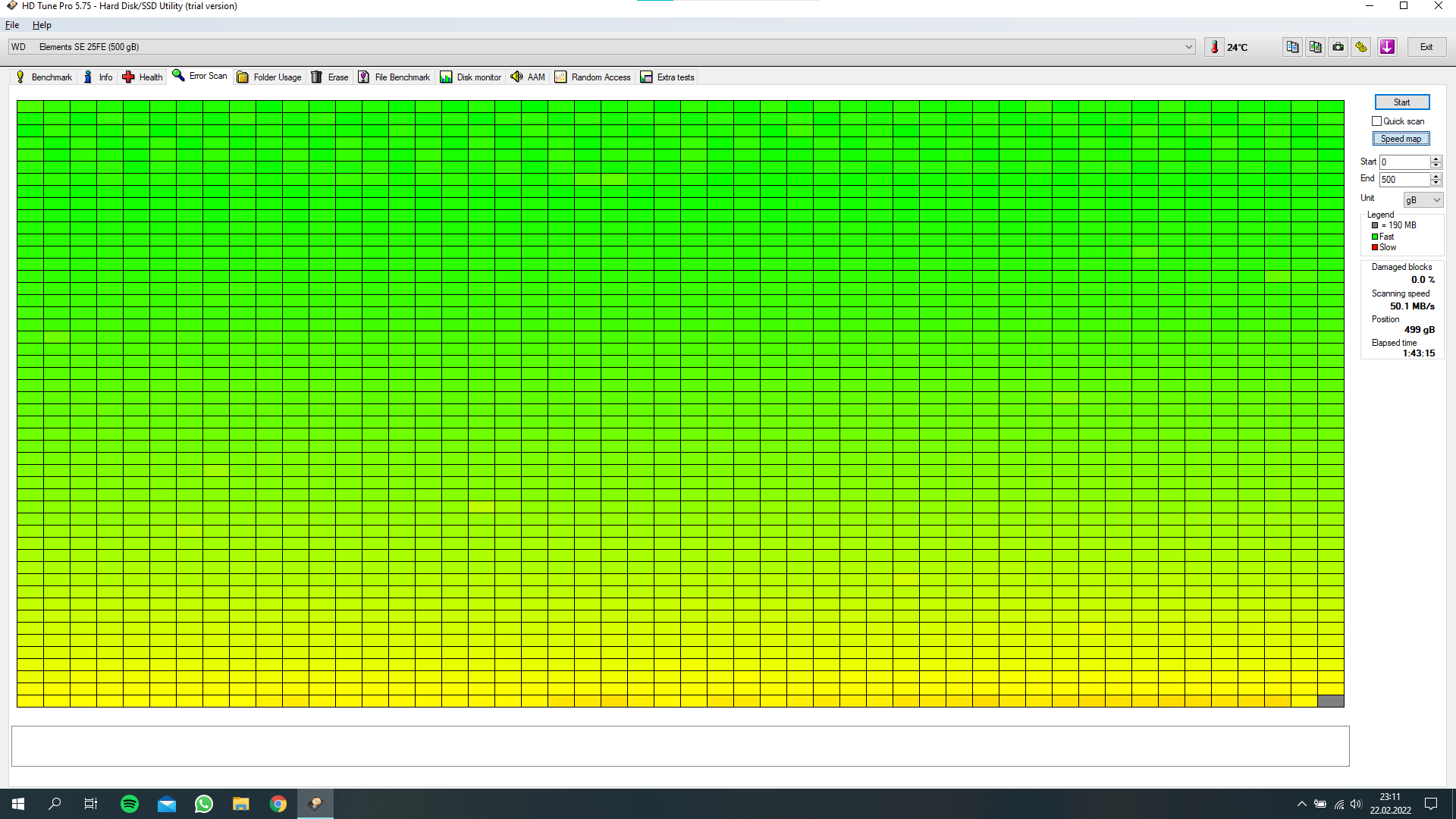This screenshot has width=1456, height=819.
Task: Expand the WD Elements drive selector dropdown
Action: click(x=1188, y=47)
